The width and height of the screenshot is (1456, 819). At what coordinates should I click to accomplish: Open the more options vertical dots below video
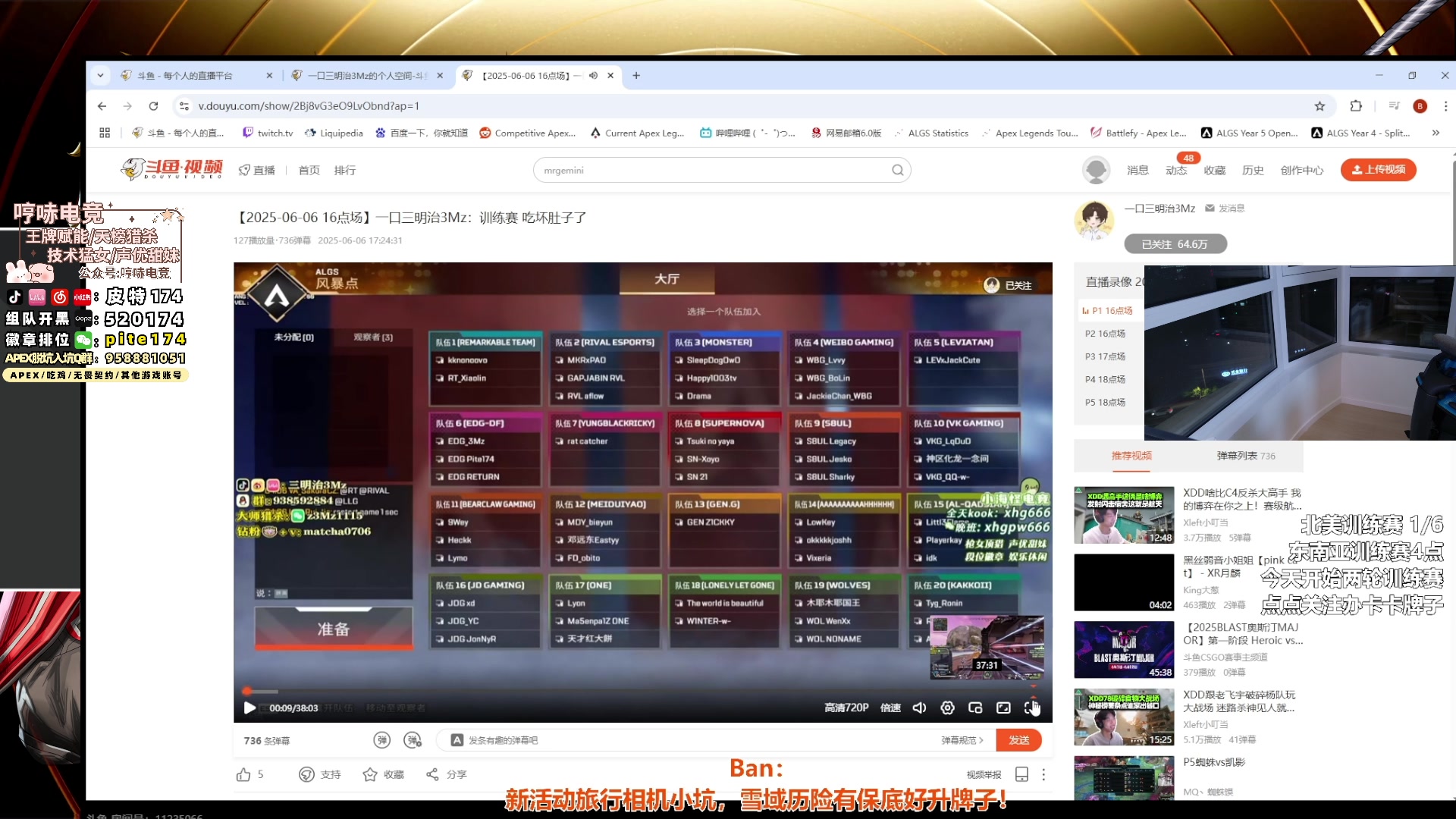(1043, 774)
